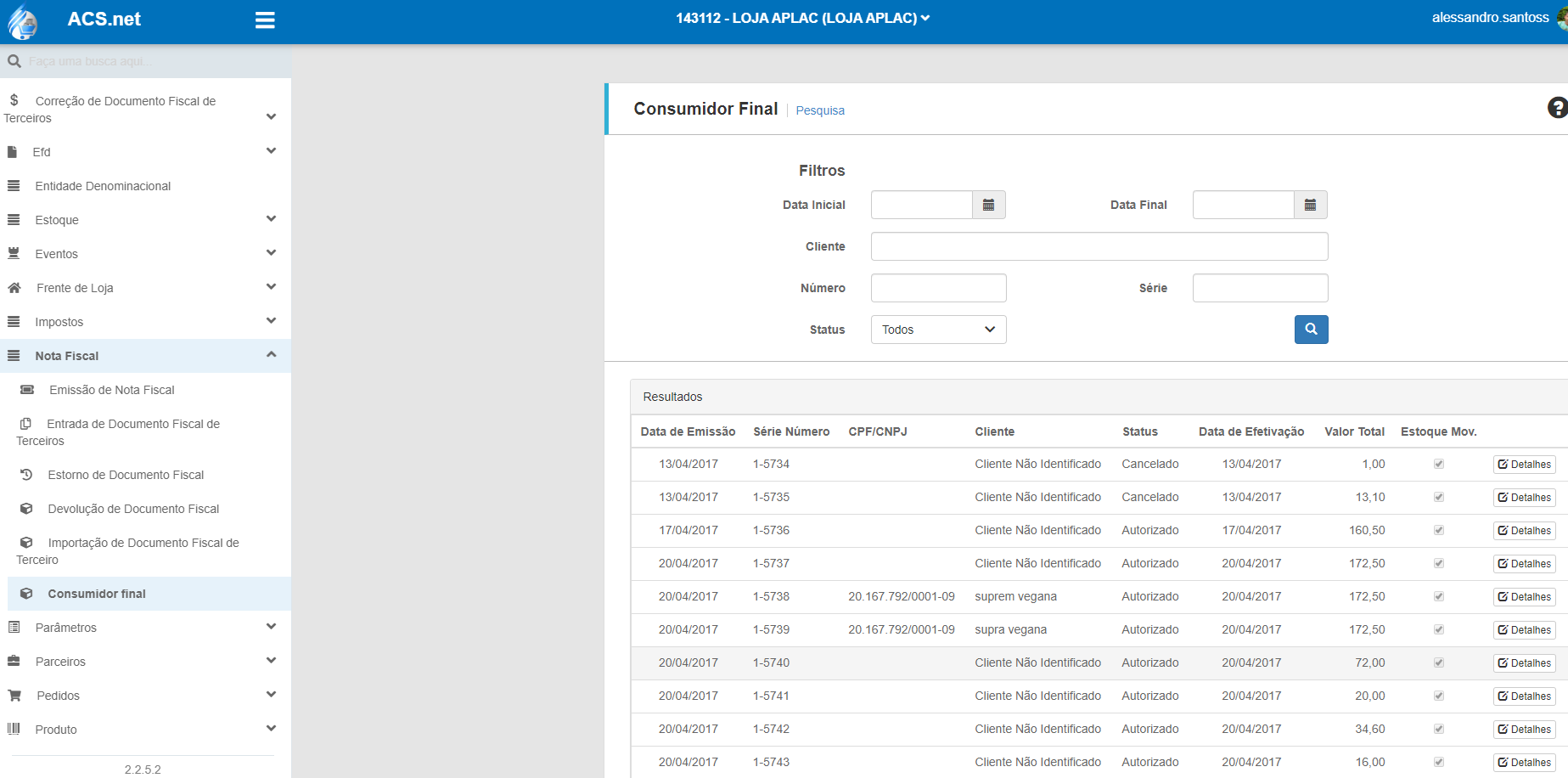Click the Estorno de Documento Fiscal history icon

pos(26,475)
